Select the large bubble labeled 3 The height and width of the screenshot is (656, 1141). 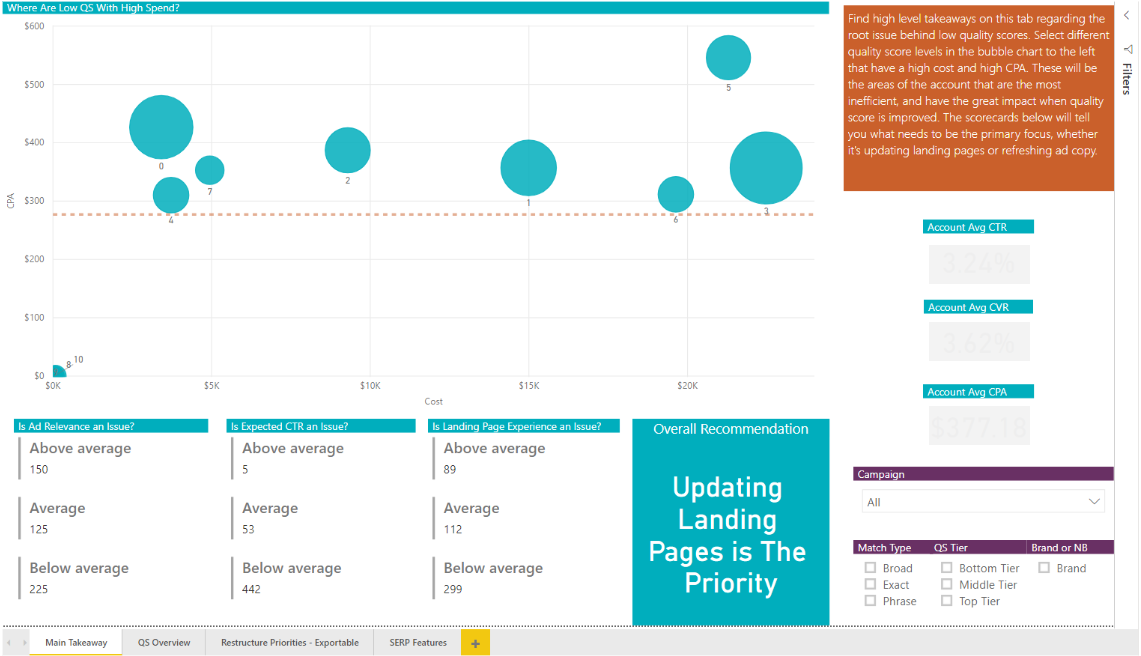tap(766, 168)
